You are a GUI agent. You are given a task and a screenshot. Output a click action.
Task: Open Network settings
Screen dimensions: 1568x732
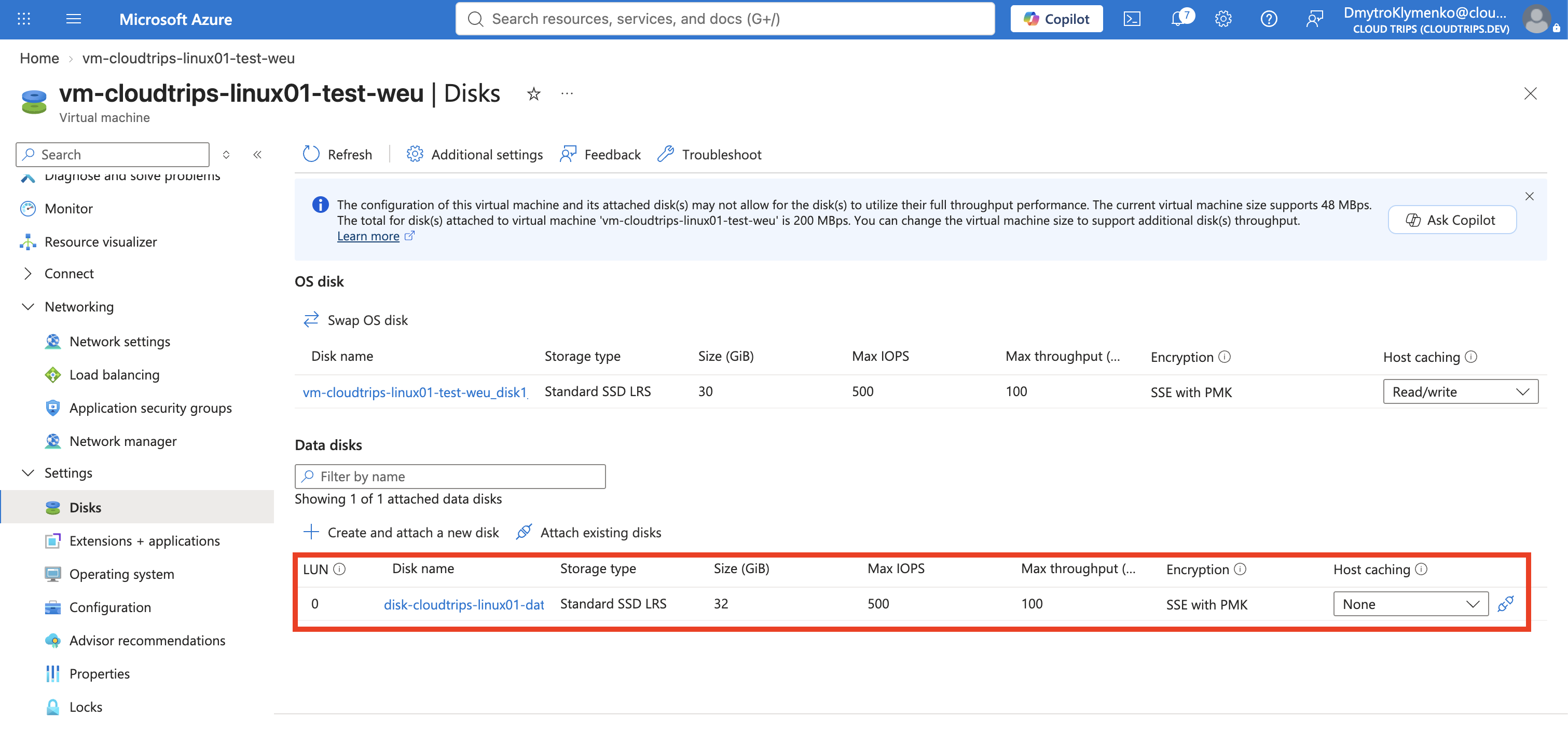point(120,341)
